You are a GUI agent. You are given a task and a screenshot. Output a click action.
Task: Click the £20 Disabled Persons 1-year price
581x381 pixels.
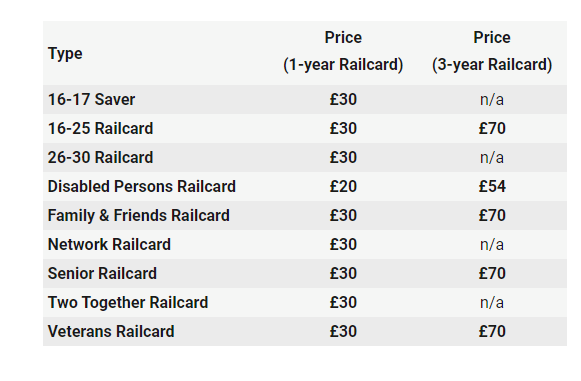tap(343, 186)
